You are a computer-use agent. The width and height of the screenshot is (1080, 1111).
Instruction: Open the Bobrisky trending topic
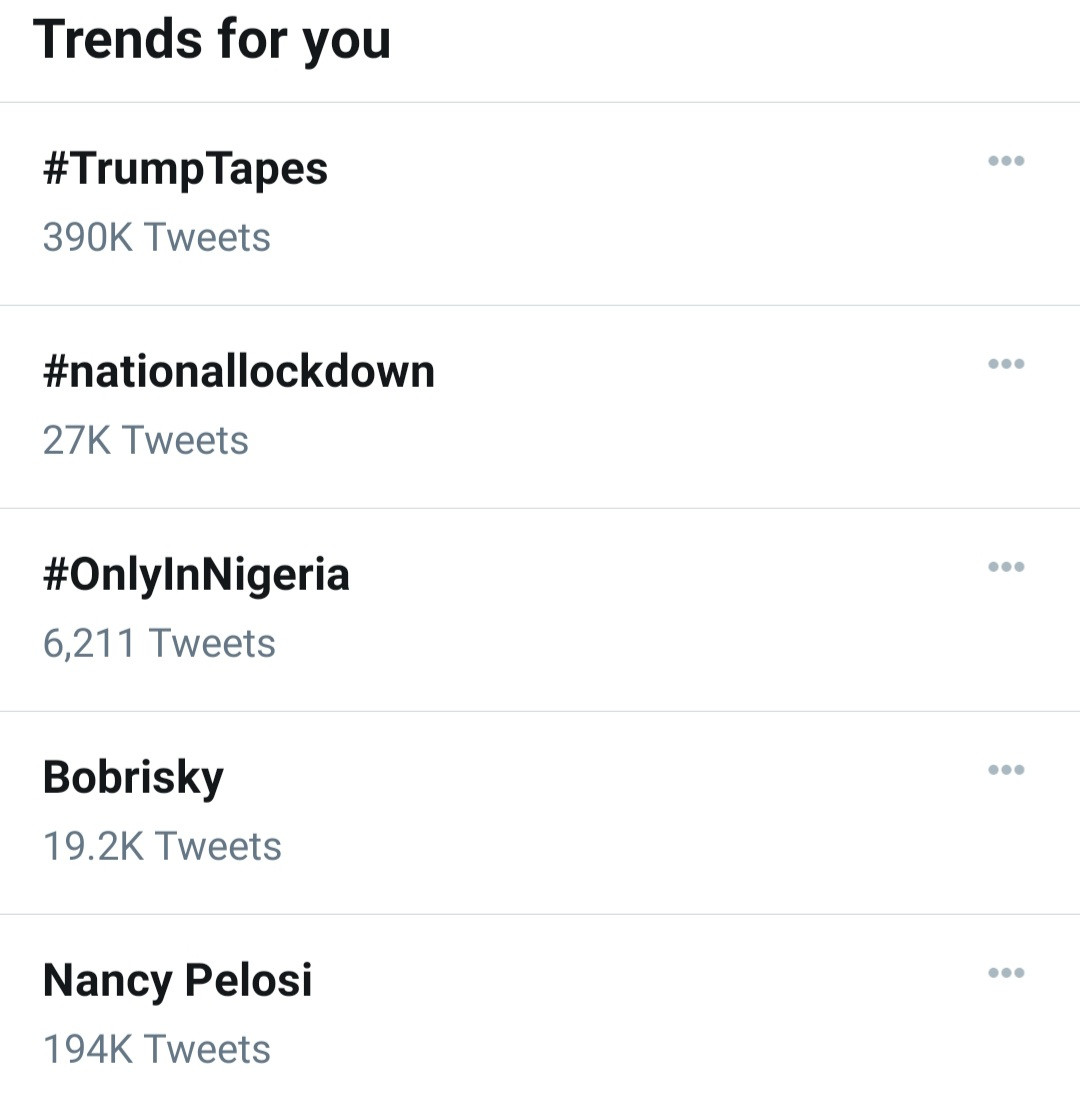133,778
